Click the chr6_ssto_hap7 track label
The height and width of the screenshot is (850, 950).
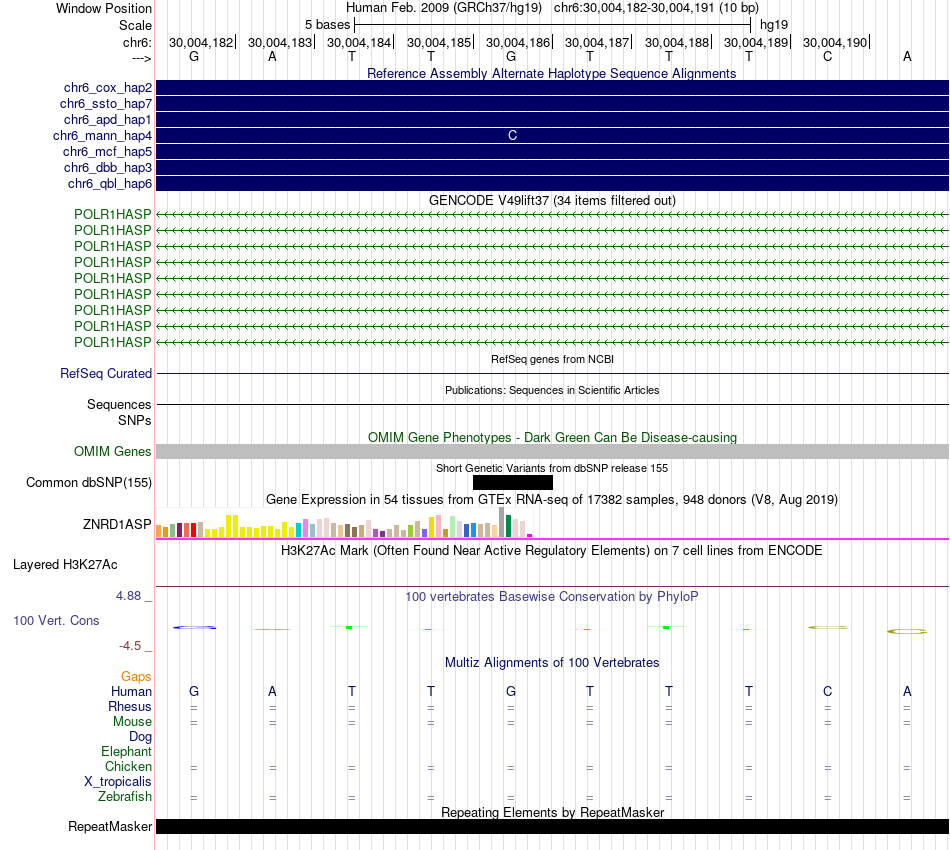tap(106, 104)
